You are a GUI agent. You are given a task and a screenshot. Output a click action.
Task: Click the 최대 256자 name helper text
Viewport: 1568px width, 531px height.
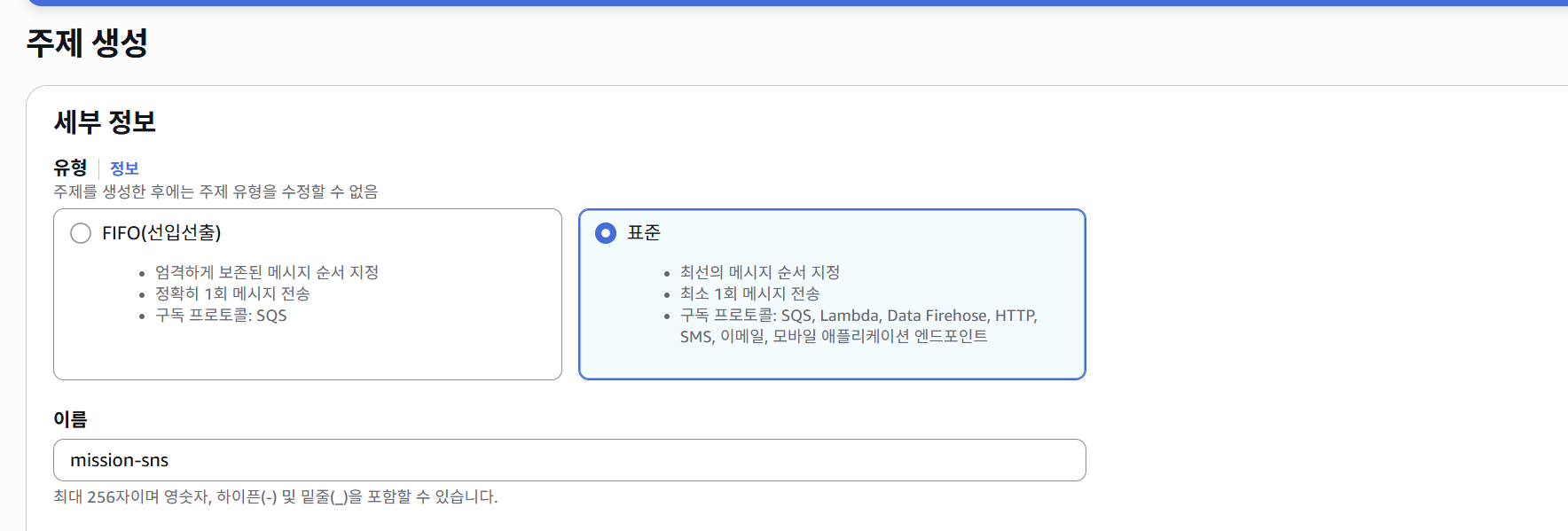click(x=275, y=496)
